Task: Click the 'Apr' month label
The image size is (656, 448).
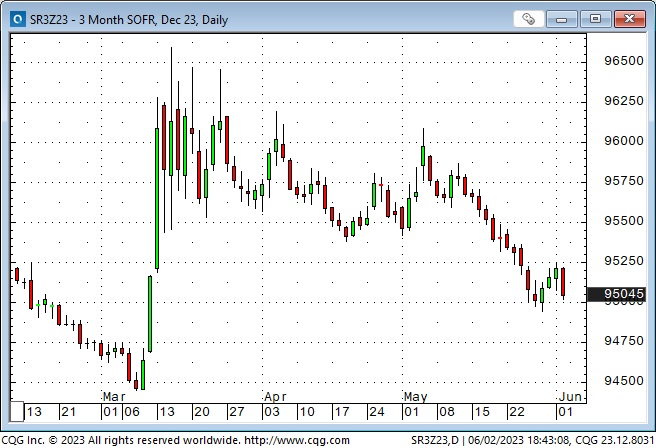Action: pos(275,397)
